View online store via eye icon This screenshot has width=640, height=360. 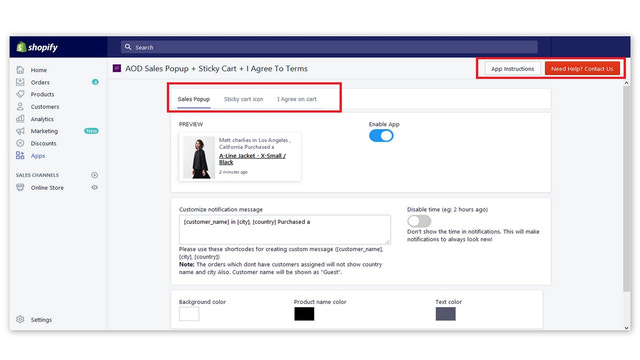pos(95,187)
